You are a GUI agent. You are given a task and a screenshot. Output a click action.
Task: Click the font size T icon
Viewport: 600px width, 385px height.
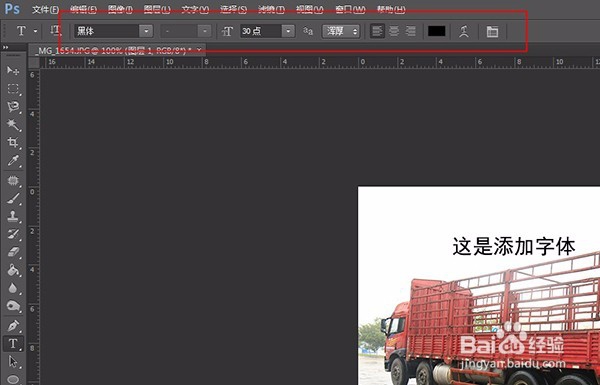[227, 31]
